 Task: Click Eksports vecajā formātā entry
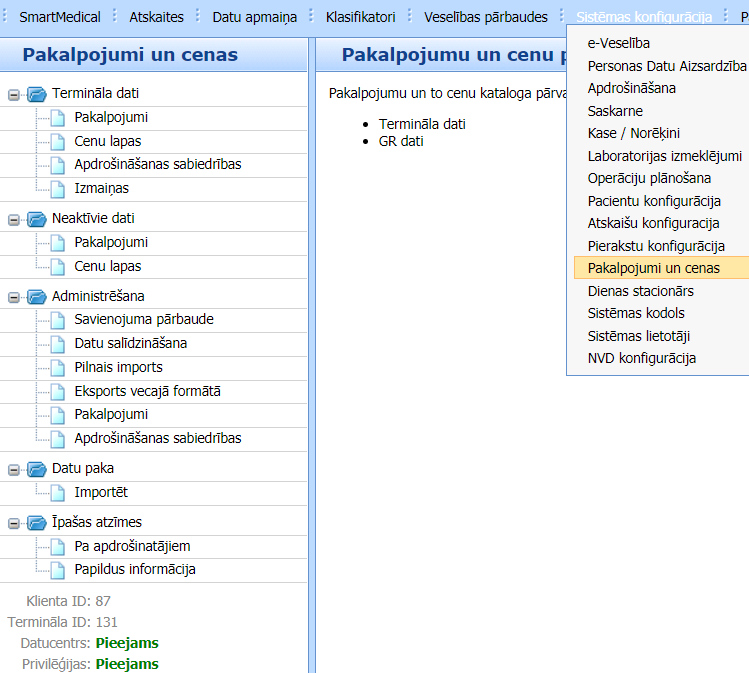point(147,391)
